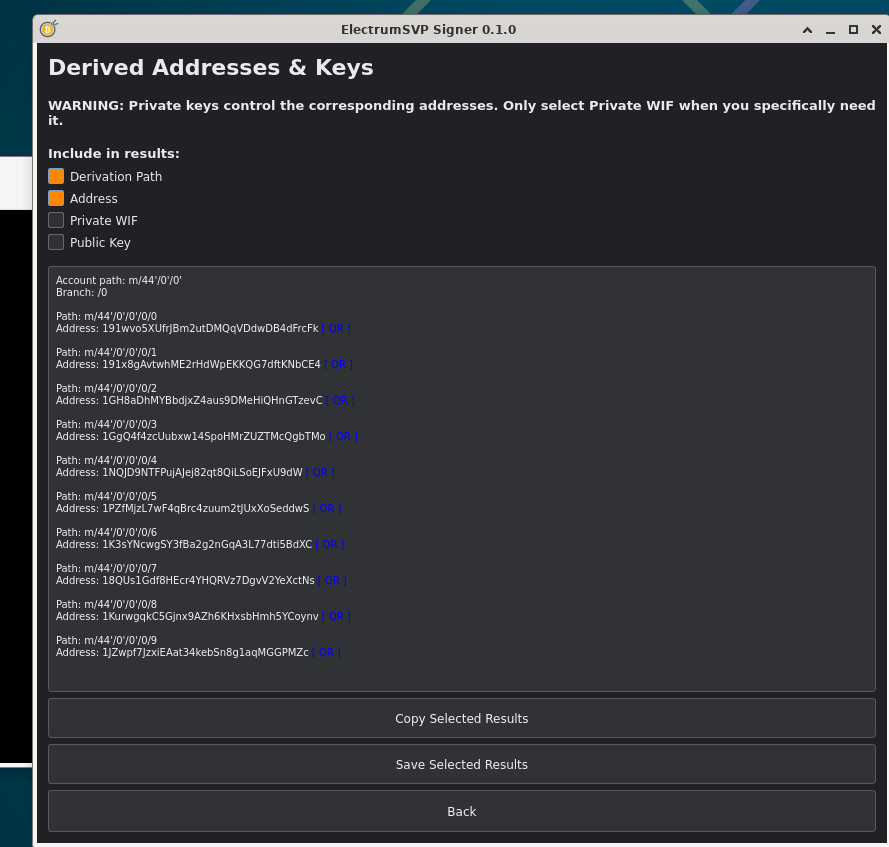
Task: Click address text 1GH8aDhMYBbdjxZ4aus9DMeHiQHnGTzevC
Action: (x=212, y=400)
